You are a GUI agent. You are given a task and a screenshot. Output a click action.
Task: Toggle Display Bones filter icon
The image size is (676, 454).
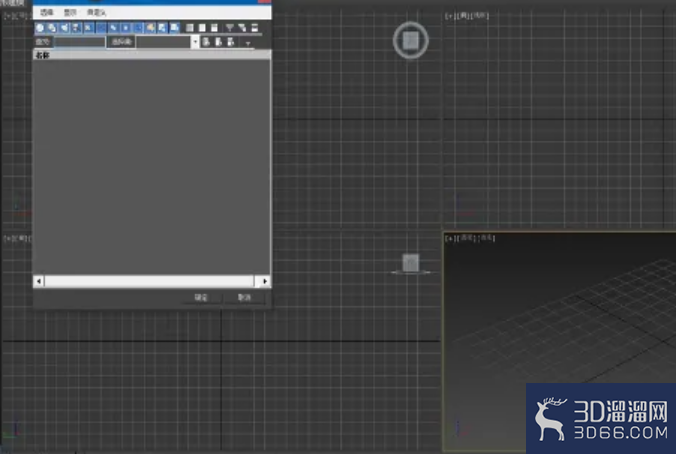[138, 28]
